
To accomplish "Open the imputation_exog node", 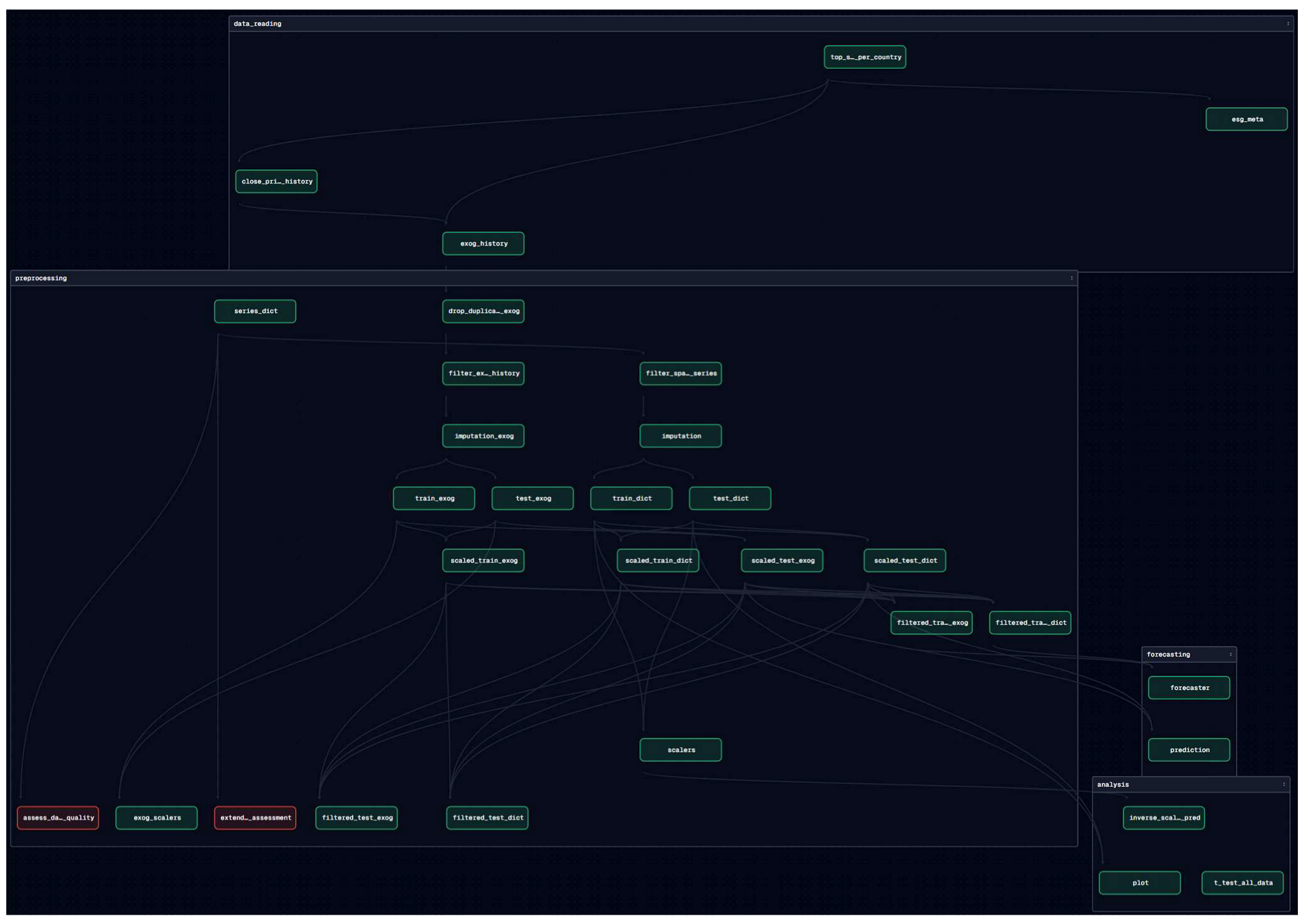I will pos(483,436).
